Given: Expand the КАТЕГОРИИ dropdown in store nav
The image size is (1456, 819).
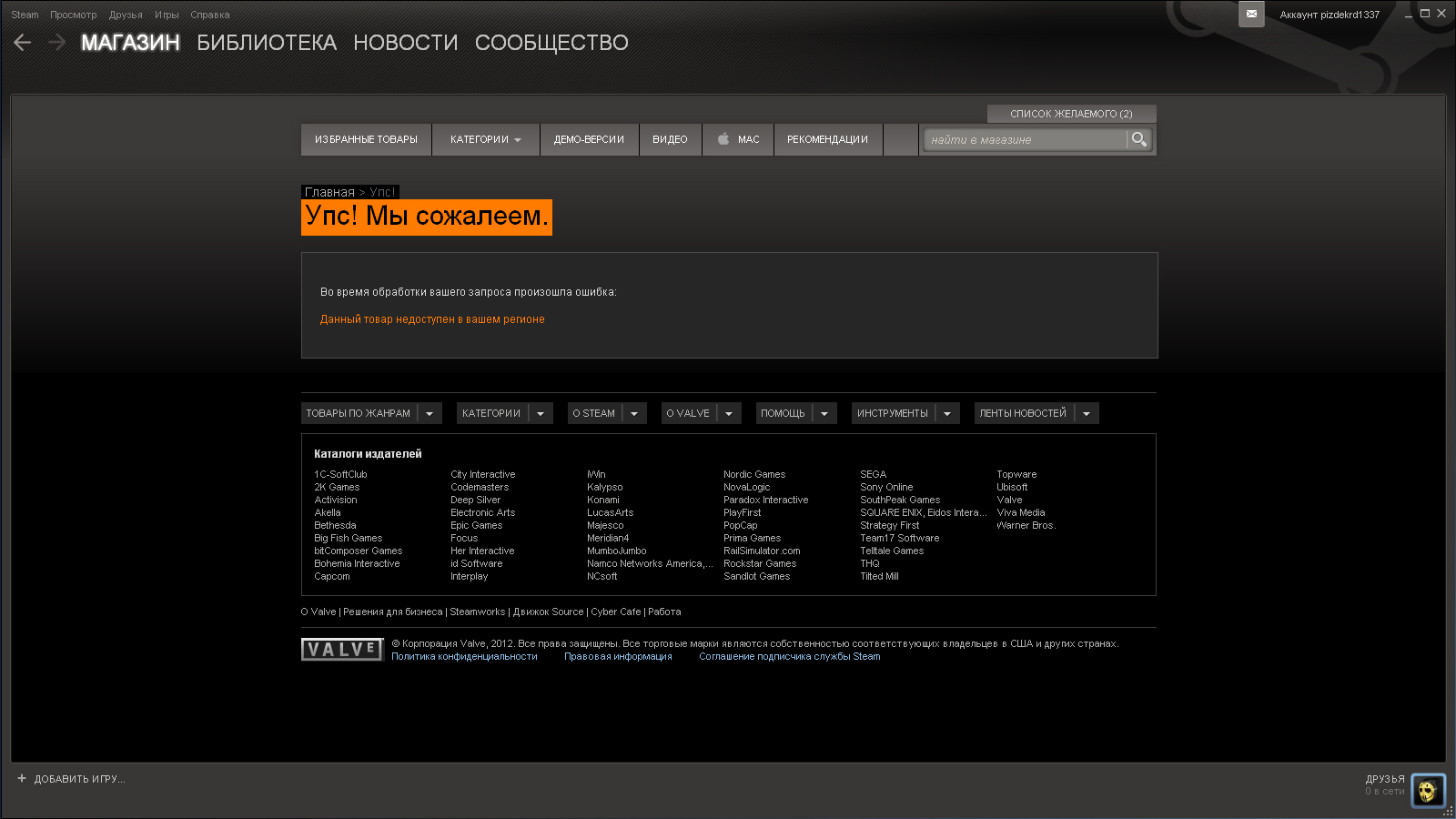Looking at the screenshot, I should click(x=486, y=139).
